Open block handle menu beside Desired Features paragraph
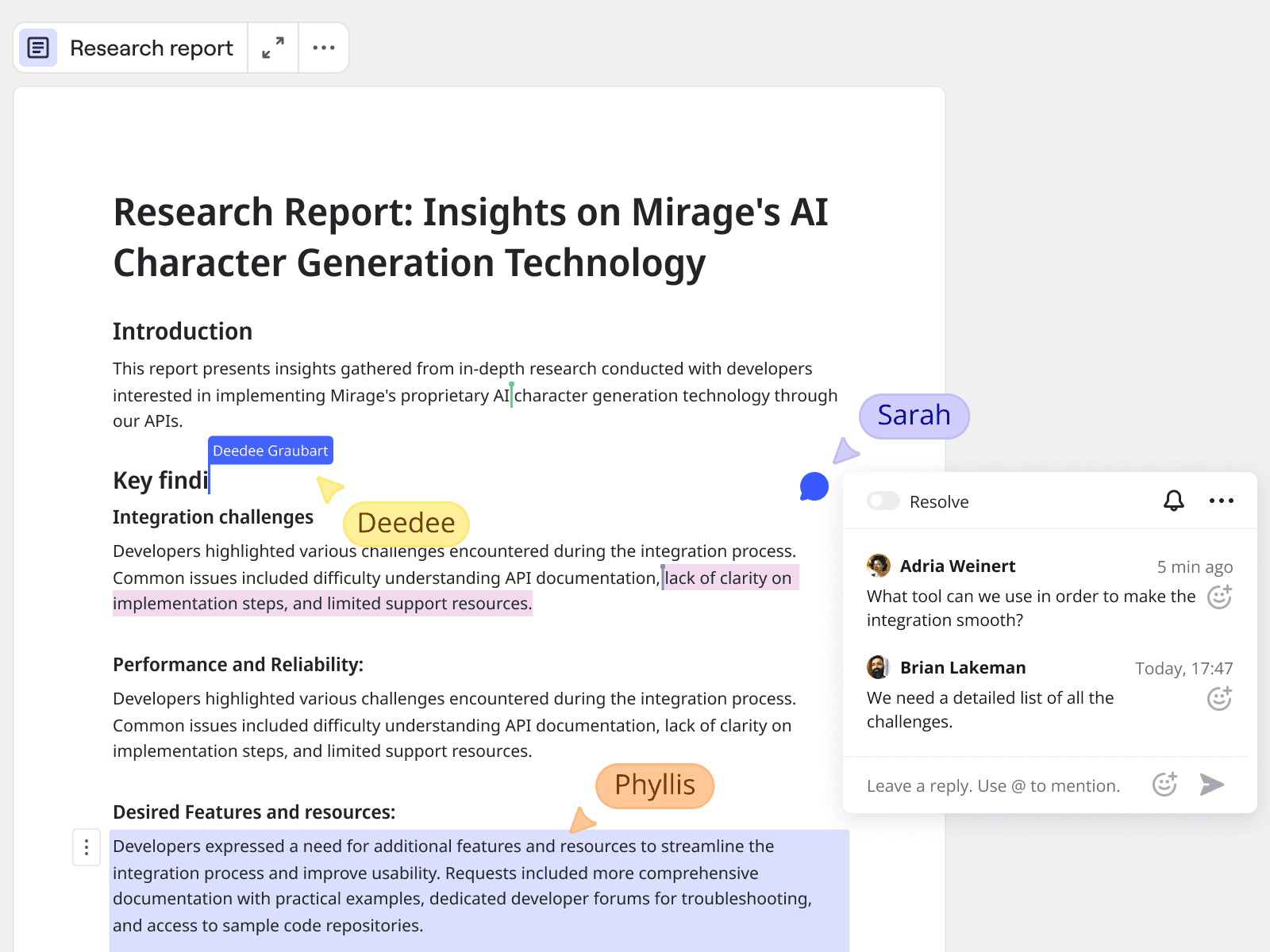Screen dimensions: 1270x952 87,847
